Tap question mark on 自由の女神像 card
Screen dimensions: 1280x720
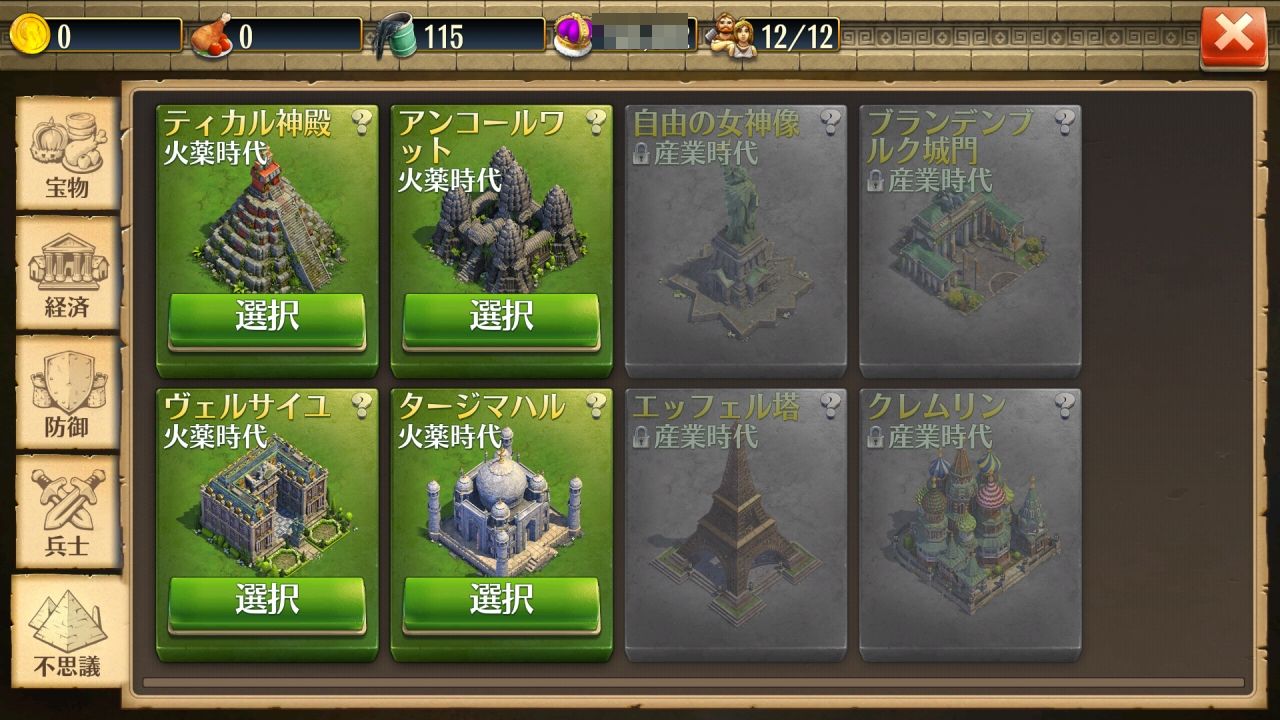click(831, 122)
